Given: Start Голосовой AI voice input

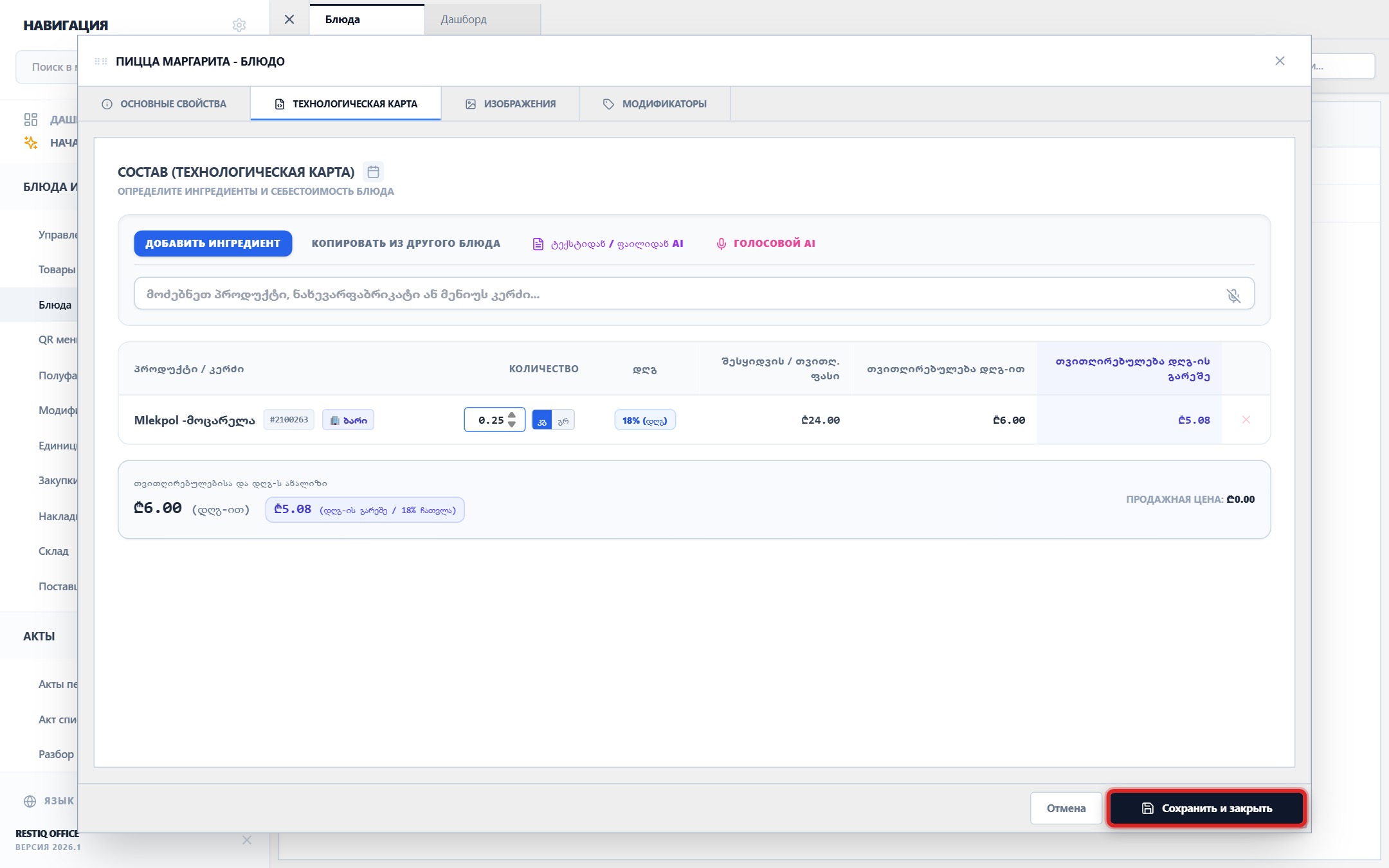Looking at the screenshot, I should (x=766, y=243).
